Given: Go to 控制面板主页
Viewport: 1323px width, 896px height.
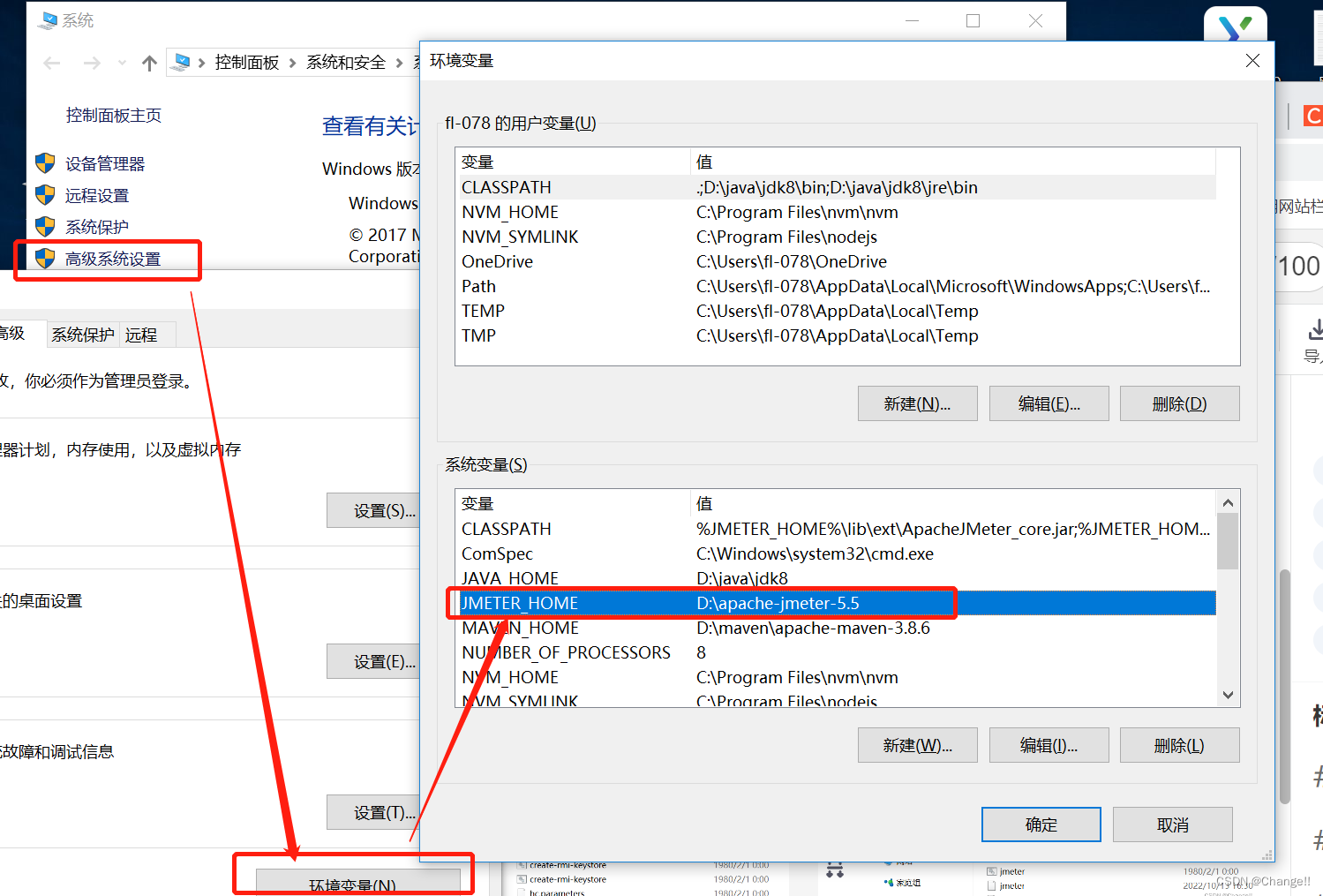Looking at the screenshot, I should [x=114, y=115].
